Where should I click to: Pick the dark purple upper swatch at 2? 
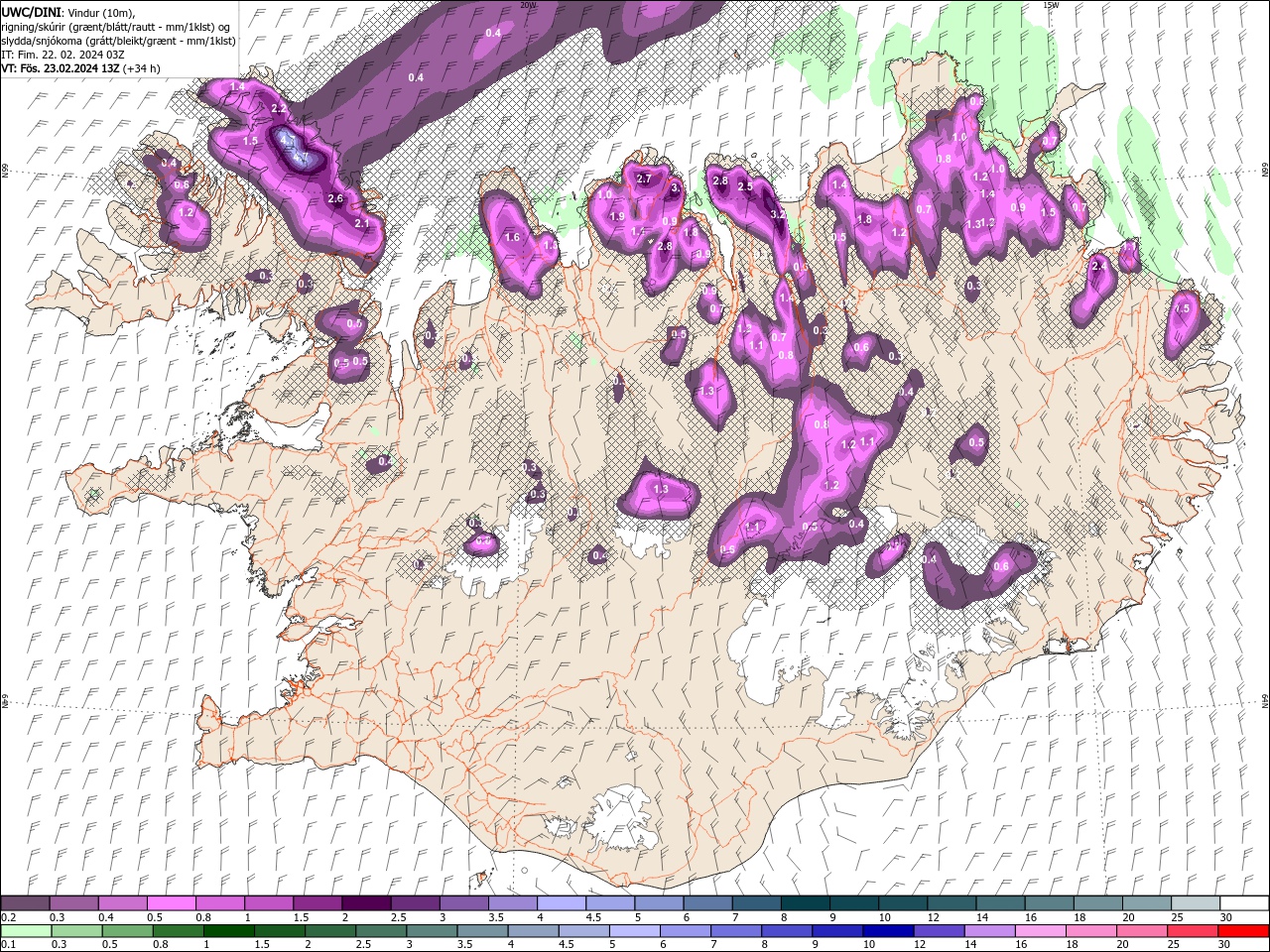click(x=365, y=903)
